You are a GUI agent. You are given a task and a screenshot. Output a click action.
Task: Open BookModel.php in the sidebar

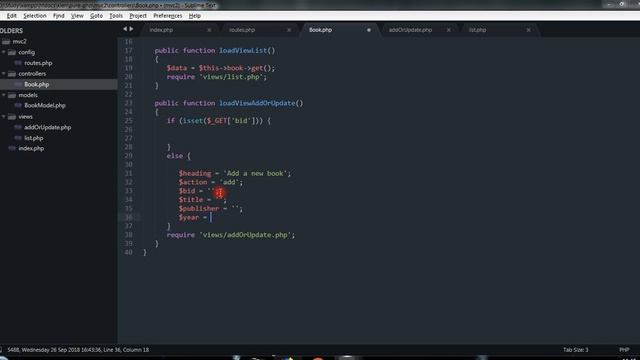[44, 105]
